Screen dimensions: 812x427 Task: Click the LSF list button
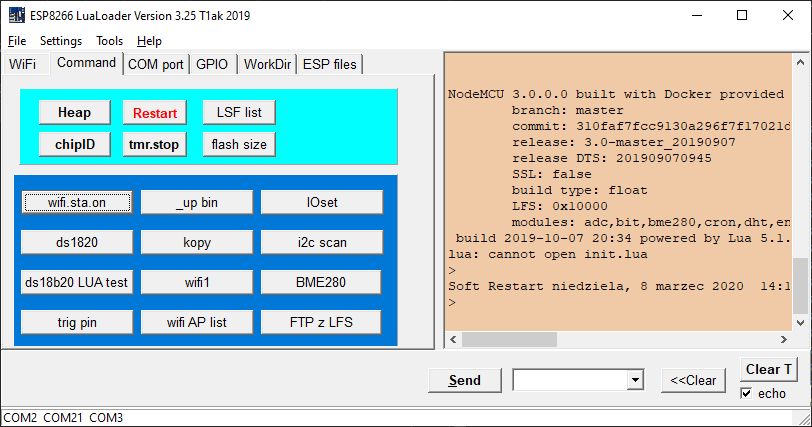click(239, 112)
